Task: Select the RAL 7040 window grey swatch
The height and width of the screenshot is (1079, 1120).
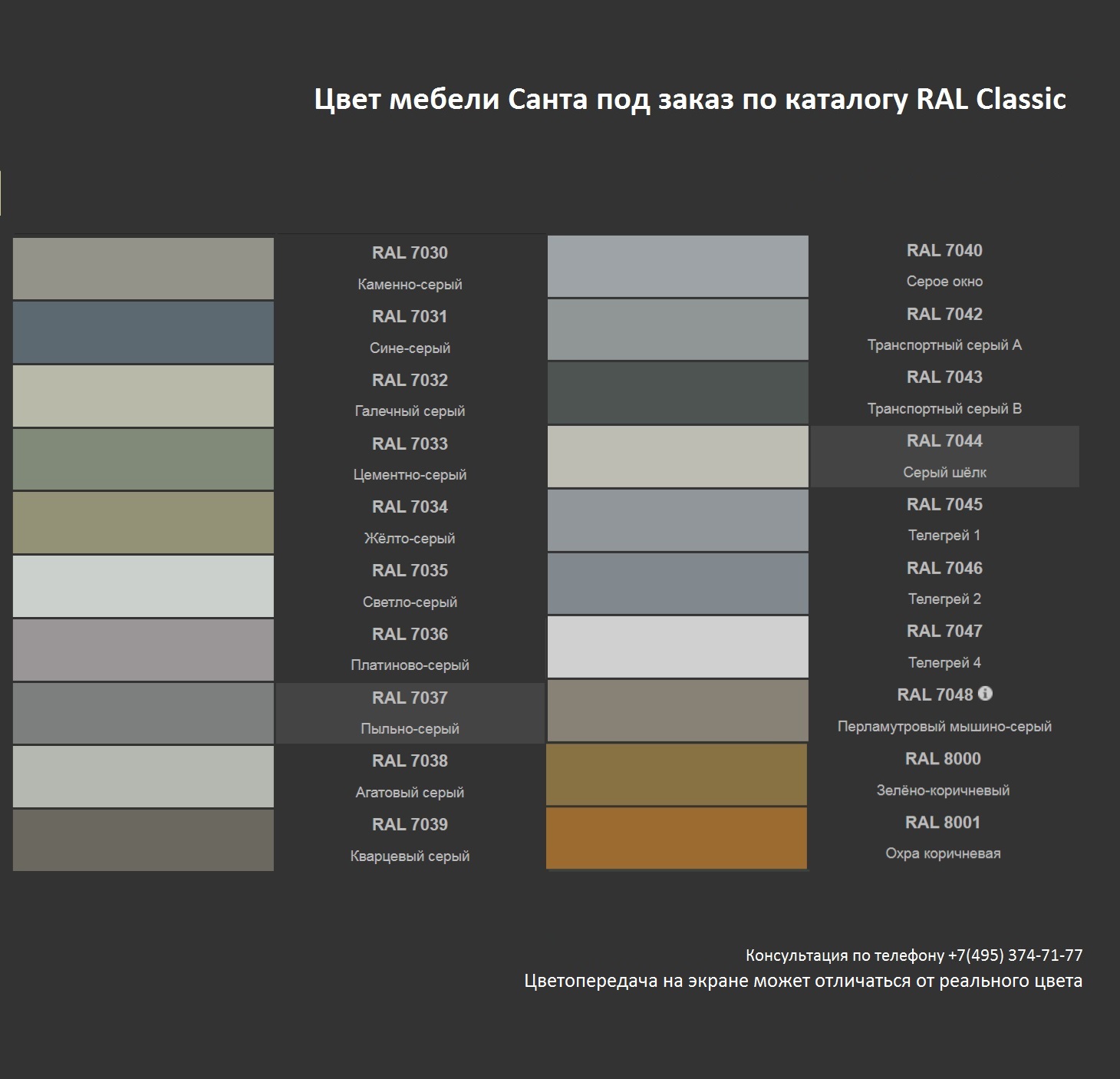Action: point(678,266)
